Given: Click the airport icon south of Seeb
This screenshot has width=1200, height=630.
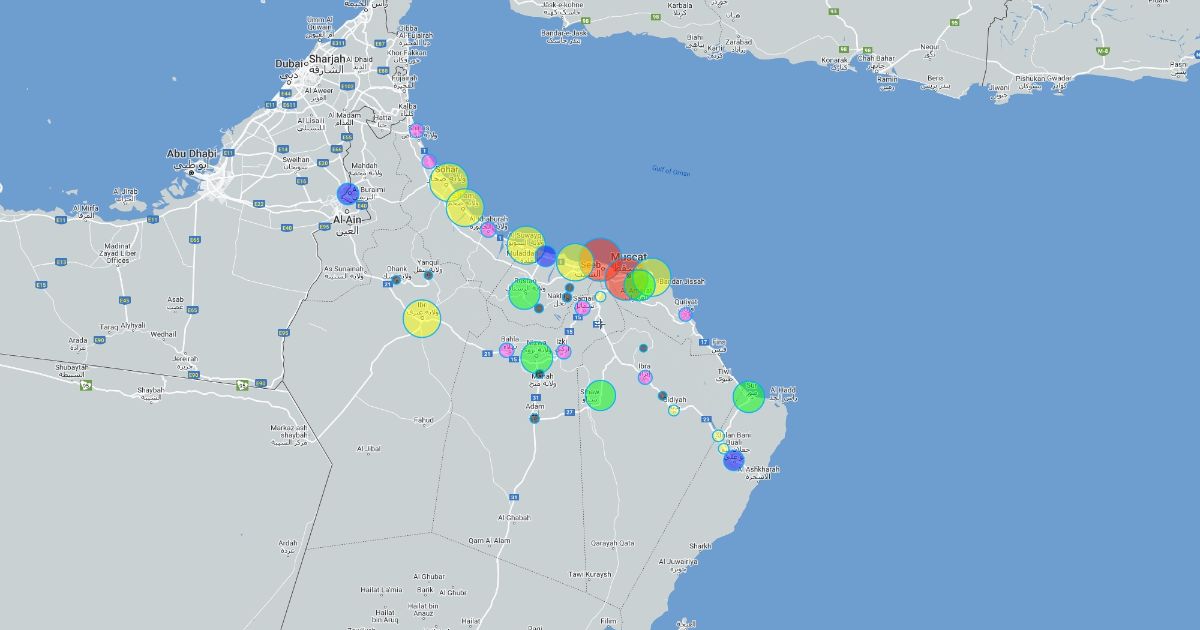Looking at the screenshot, I should pos(597,323).
